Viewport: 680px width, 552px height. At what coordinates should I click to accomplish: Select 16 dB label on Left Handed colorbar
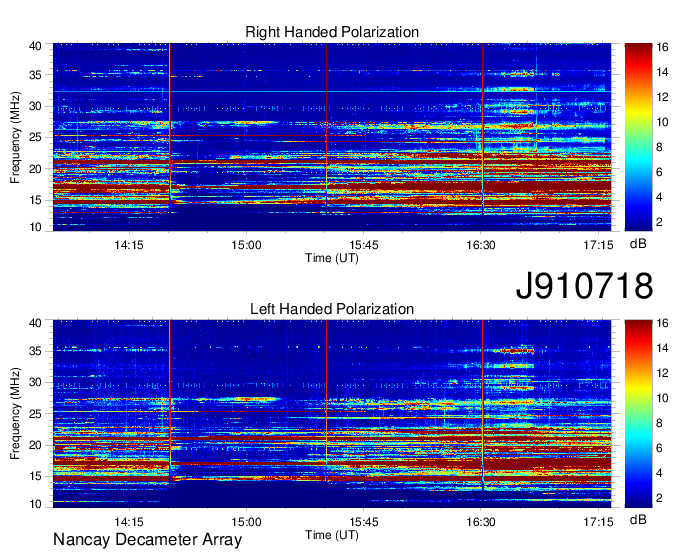pos(662,323)
